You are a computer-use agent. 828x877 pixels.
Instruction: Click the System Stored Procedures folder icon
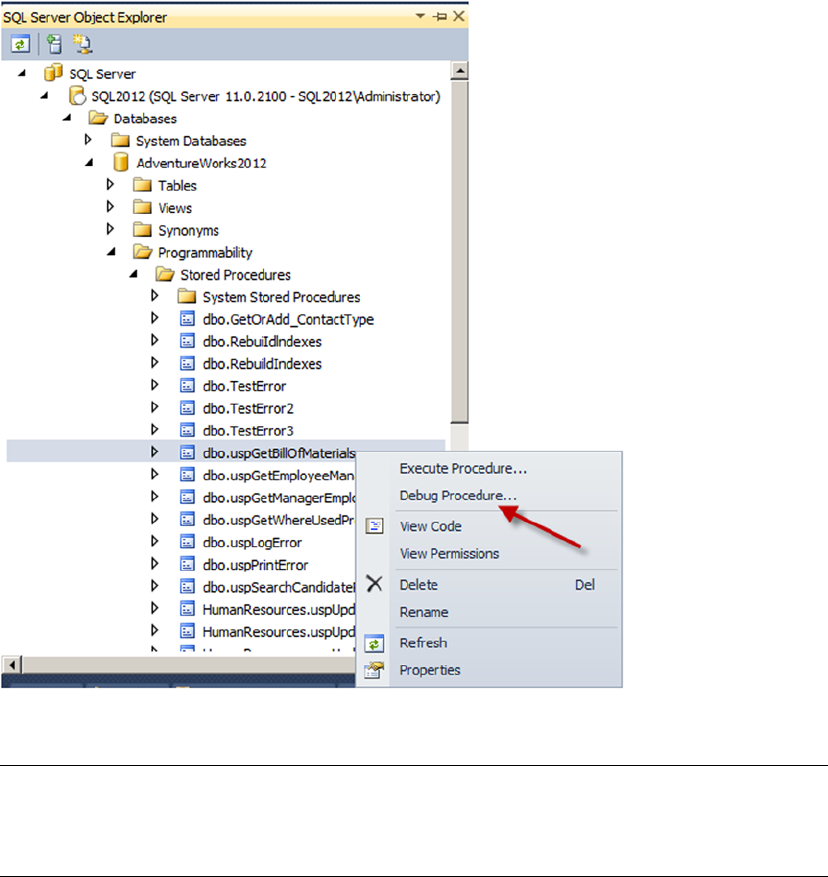187,296
